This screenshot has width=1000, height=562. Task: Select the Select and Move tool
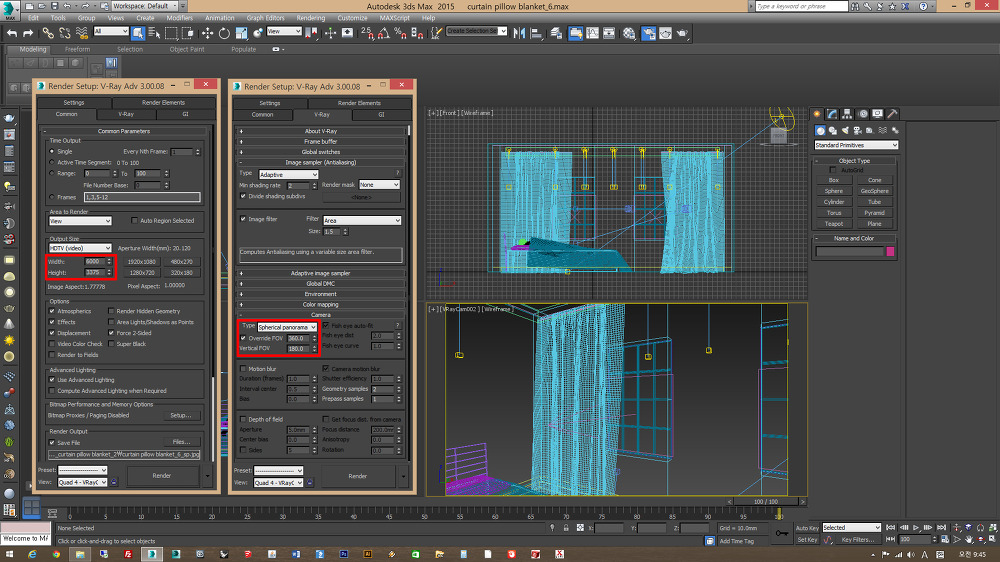(x=208, y=32)
